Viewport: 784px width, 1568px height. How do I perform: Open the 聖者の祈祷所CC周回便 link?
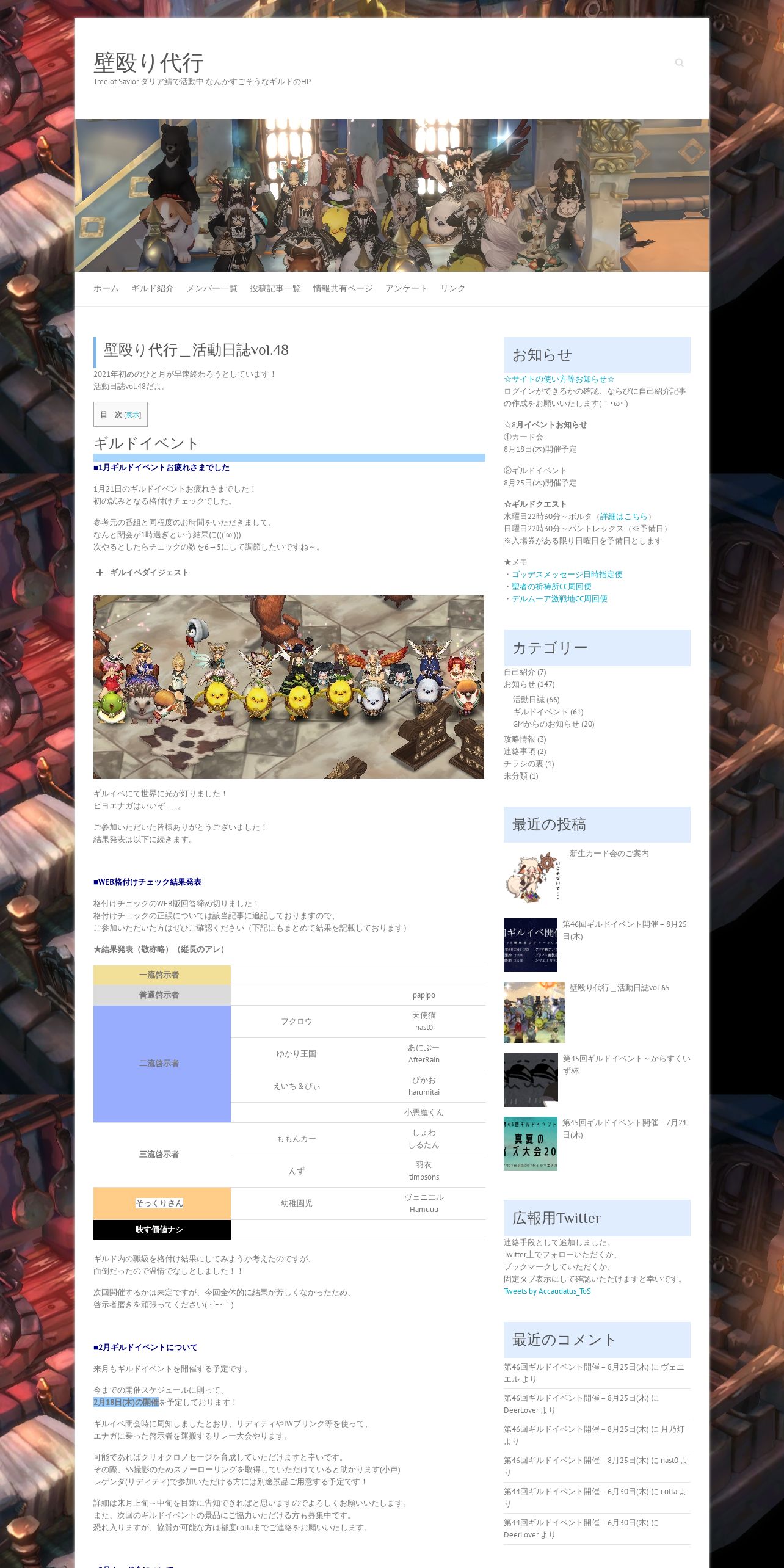point(551,586)
